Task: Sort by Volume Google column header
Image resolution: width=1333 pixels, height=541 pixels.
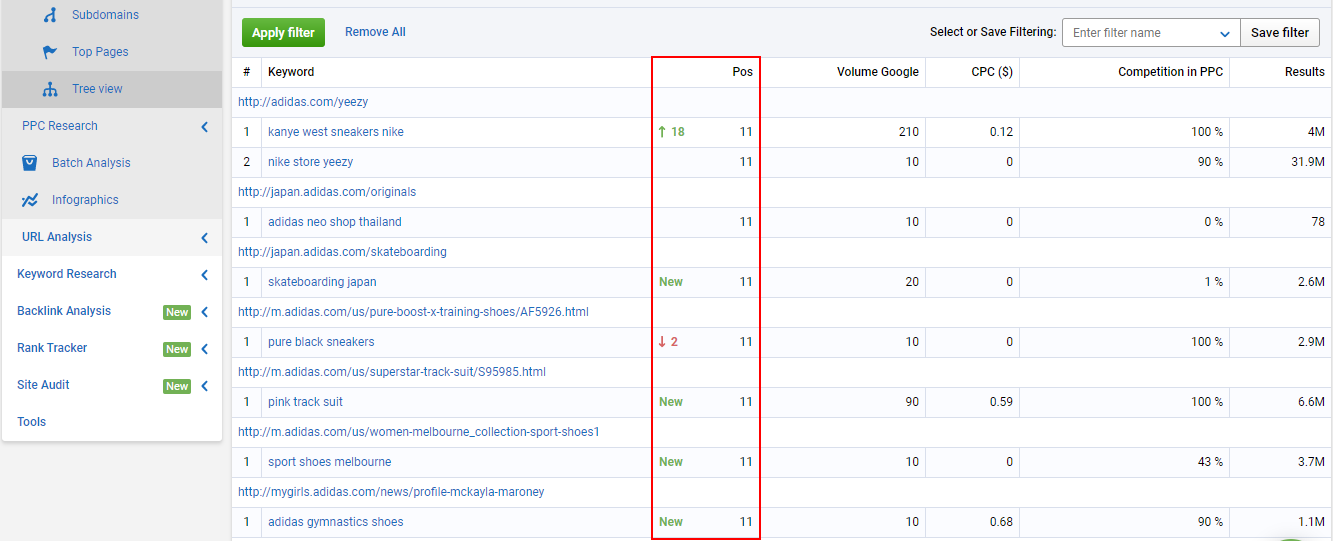Action: tap(877, 72)
